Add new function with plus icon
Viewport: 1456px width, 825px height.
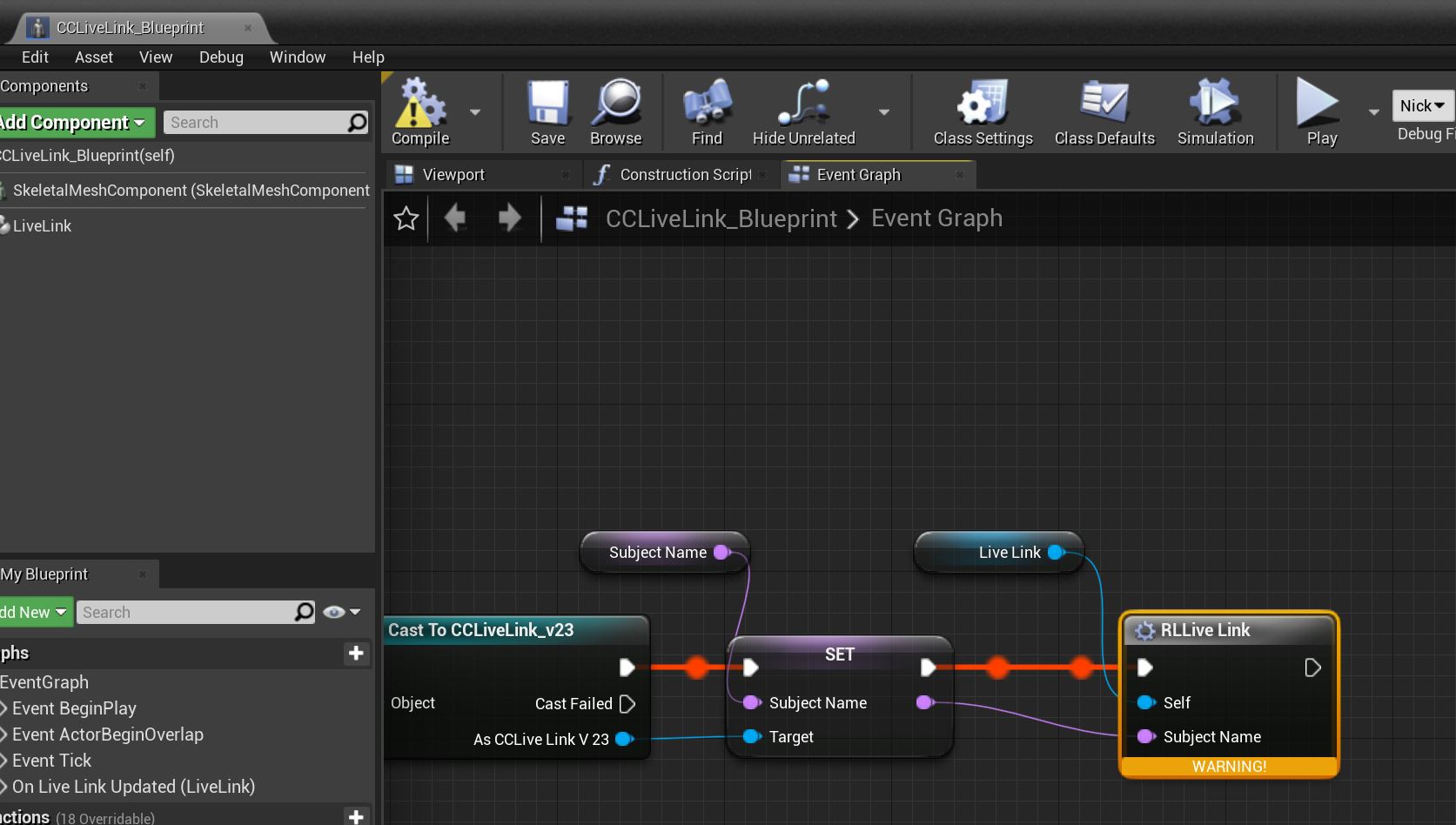356,816
